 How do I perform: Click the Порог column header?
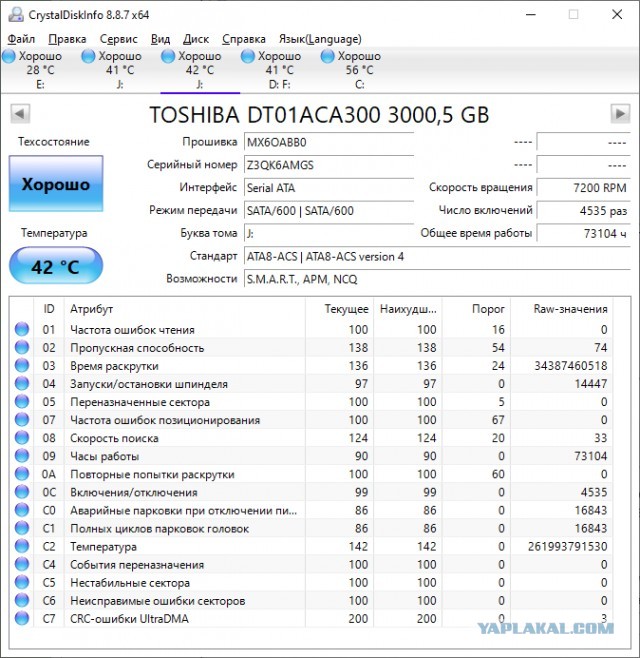pos(476,309)
